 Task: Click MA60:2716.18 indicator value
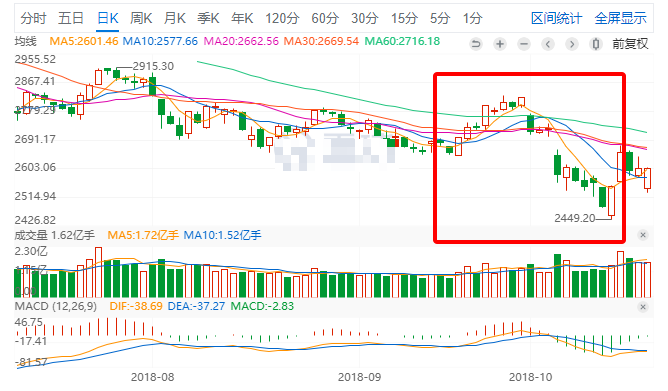coord(402,41)
